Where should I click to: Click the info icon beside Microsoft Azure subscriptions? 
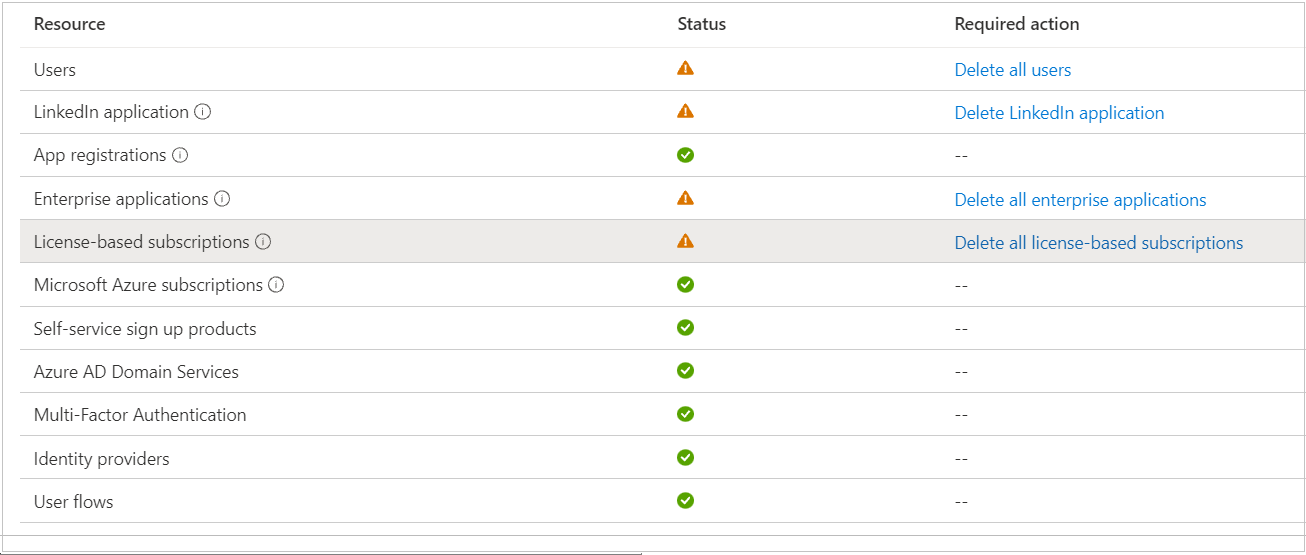click(x=276, y=285)
